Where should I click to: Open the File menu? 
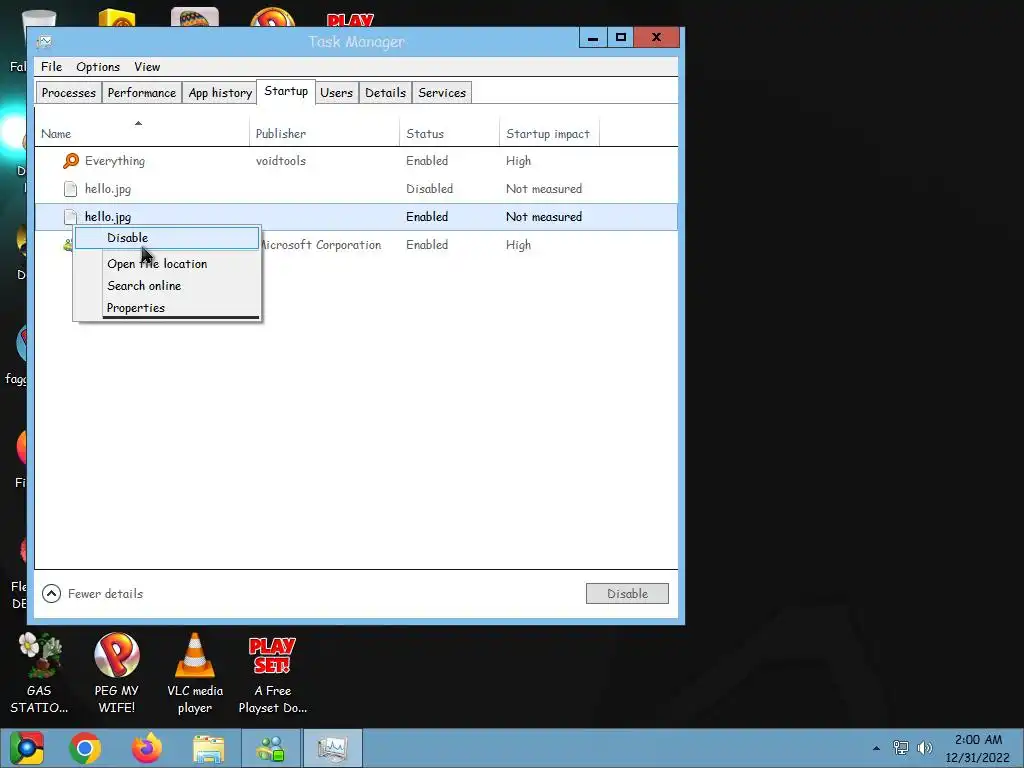(x=51, y=67)
